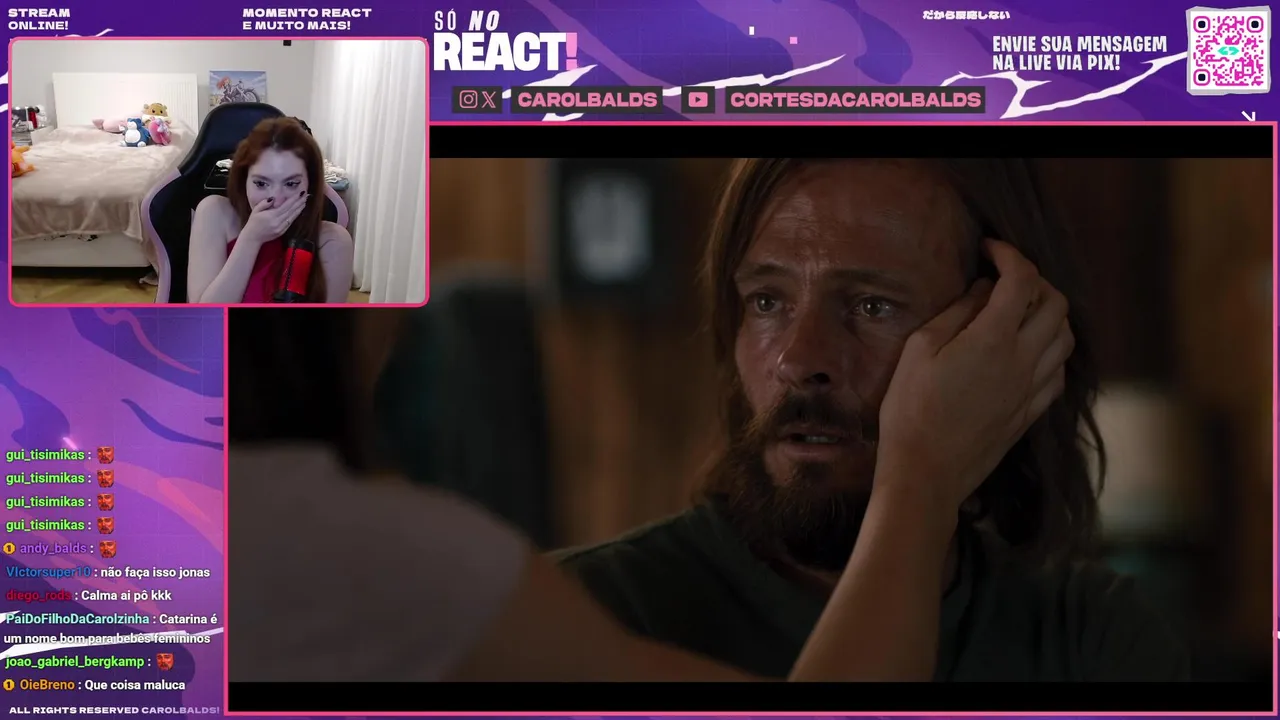This screenshot has height=720, width=1280.
Task: Click the "STREAM ONLINE!" header text
Action: point(39,19)
